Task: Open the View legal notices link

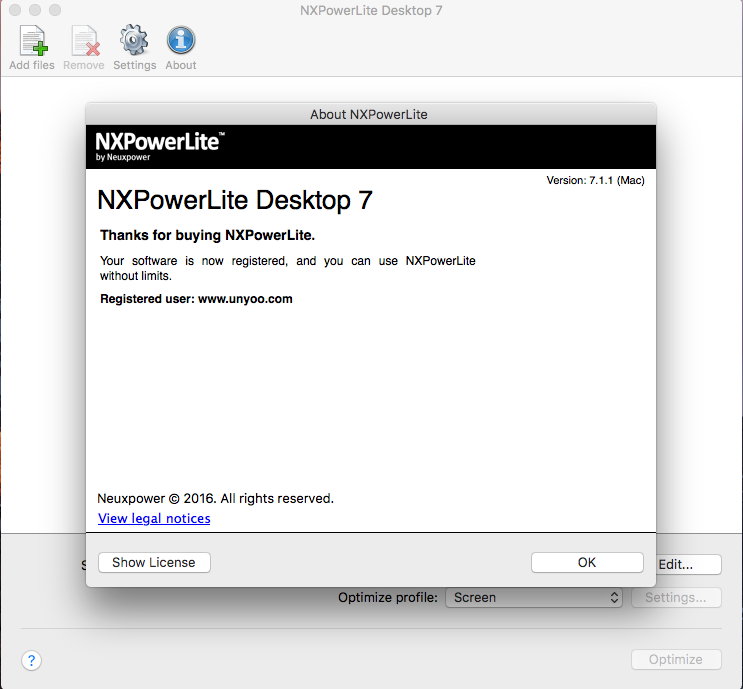Action: 154,518
